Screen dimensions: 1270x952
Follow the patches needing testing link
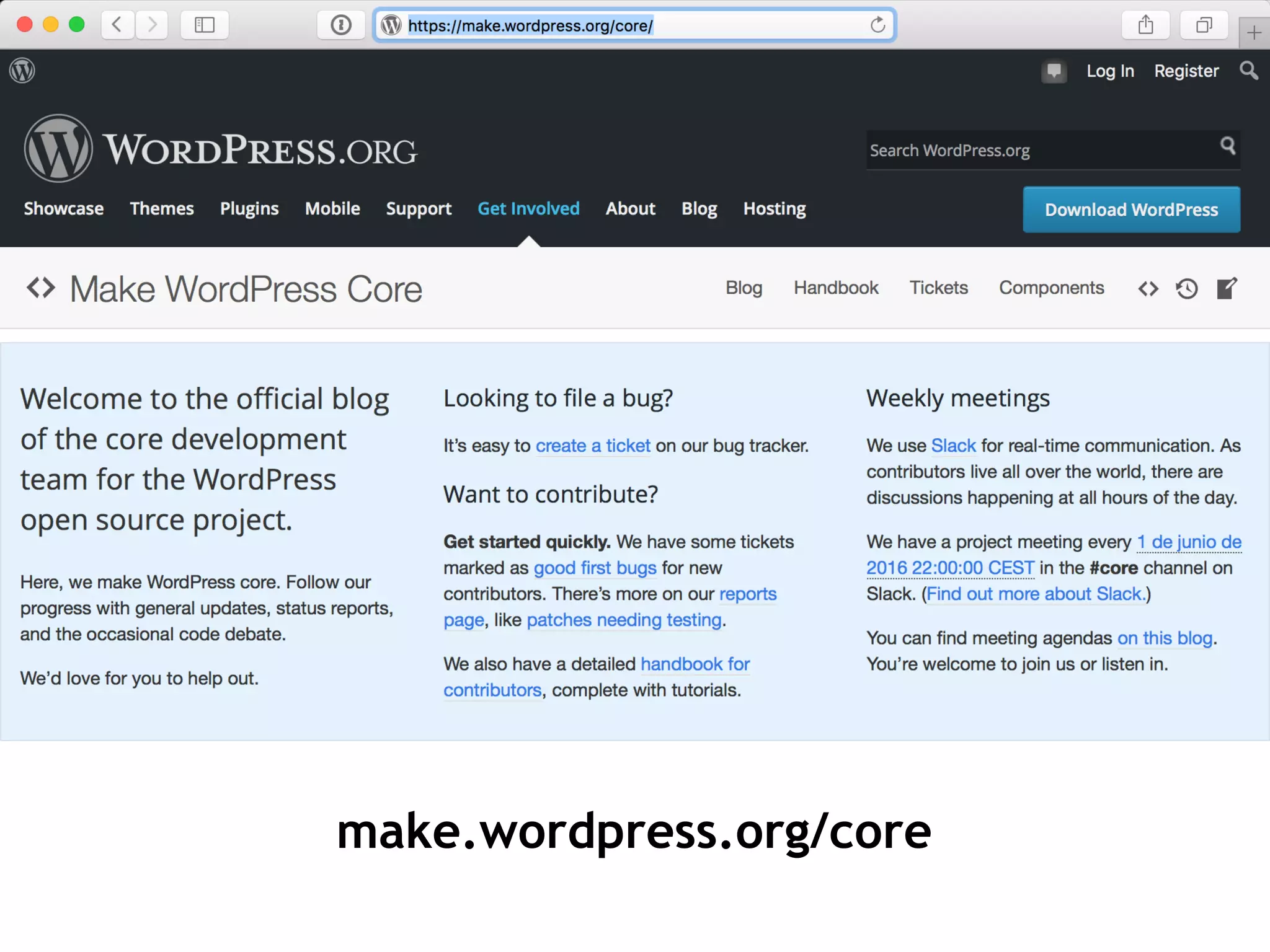(x=624, y=620)
